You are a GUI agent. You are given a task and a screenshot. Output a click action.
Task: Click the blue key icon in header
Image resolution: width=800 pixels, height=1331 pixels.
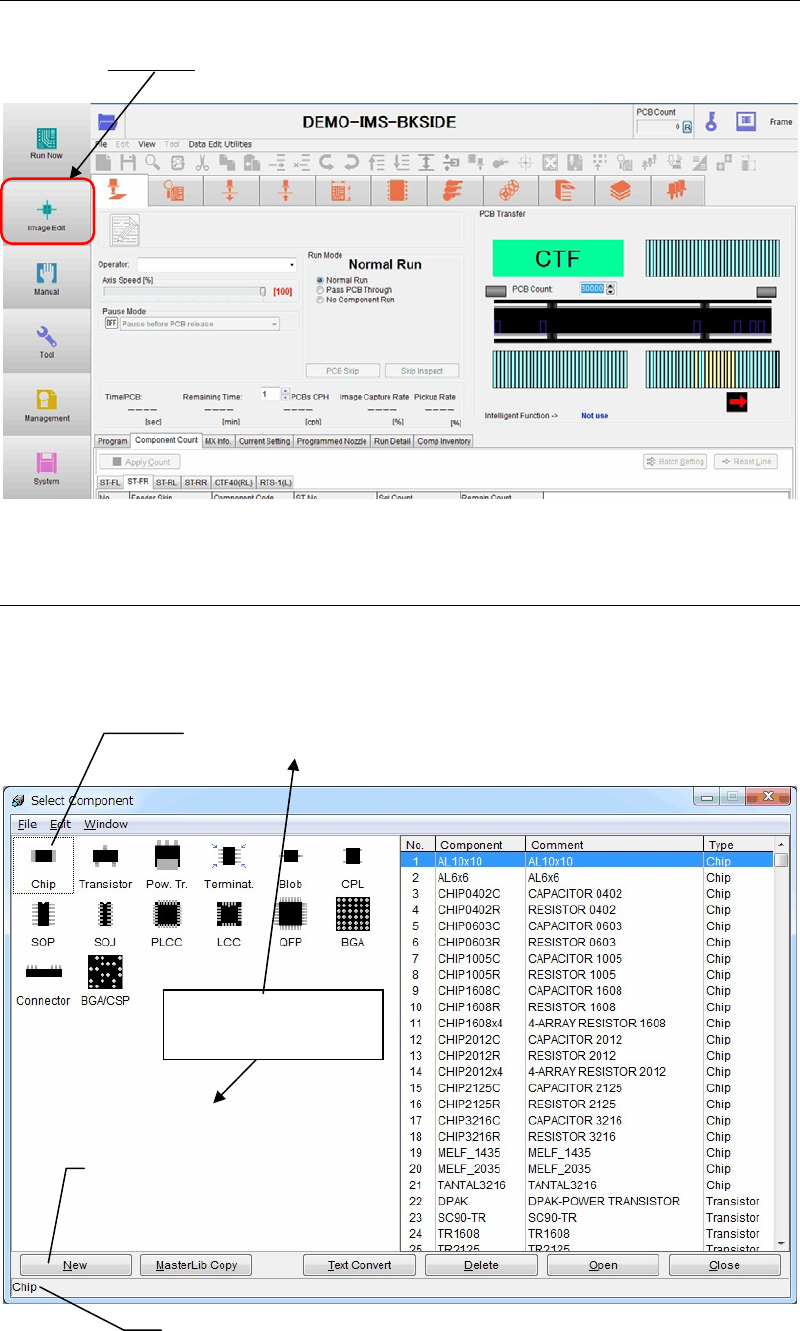(x=712, y=121)
